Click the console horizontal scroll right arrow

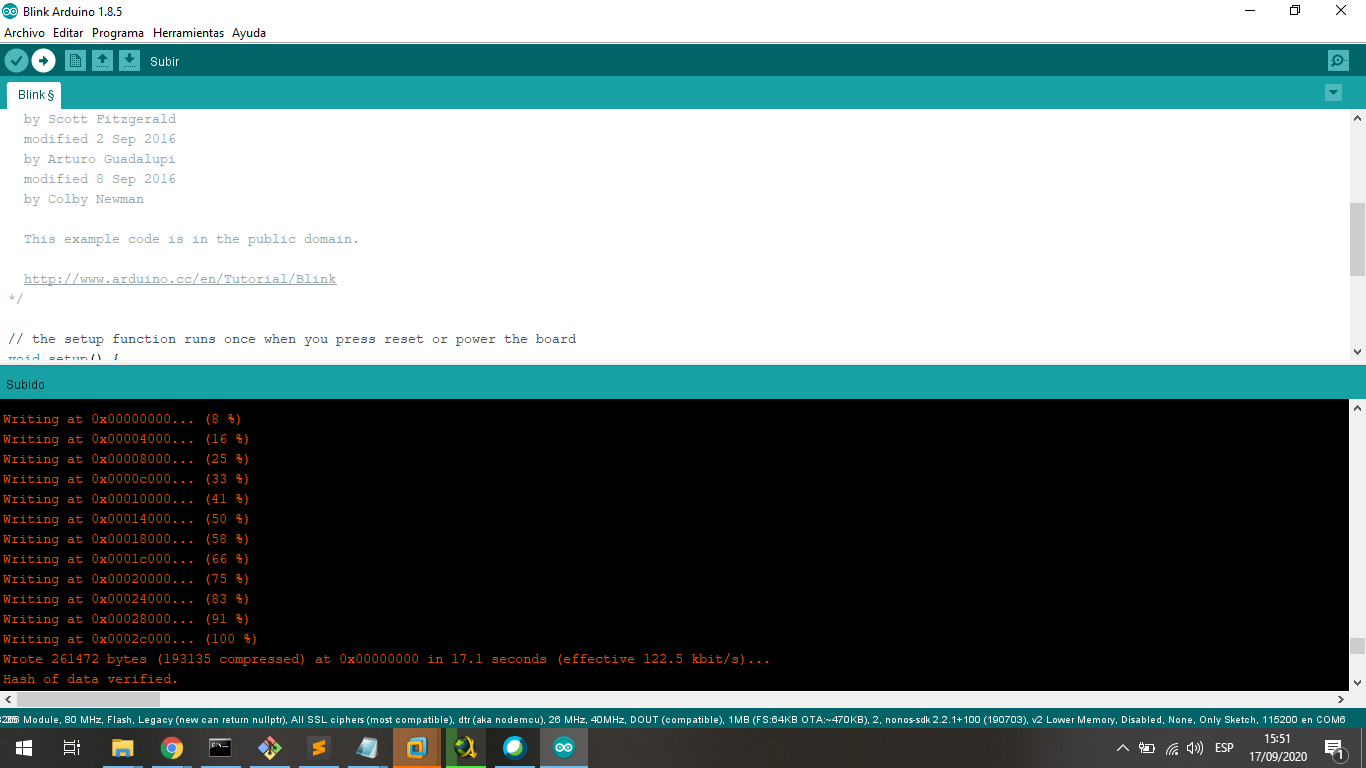1342,699
